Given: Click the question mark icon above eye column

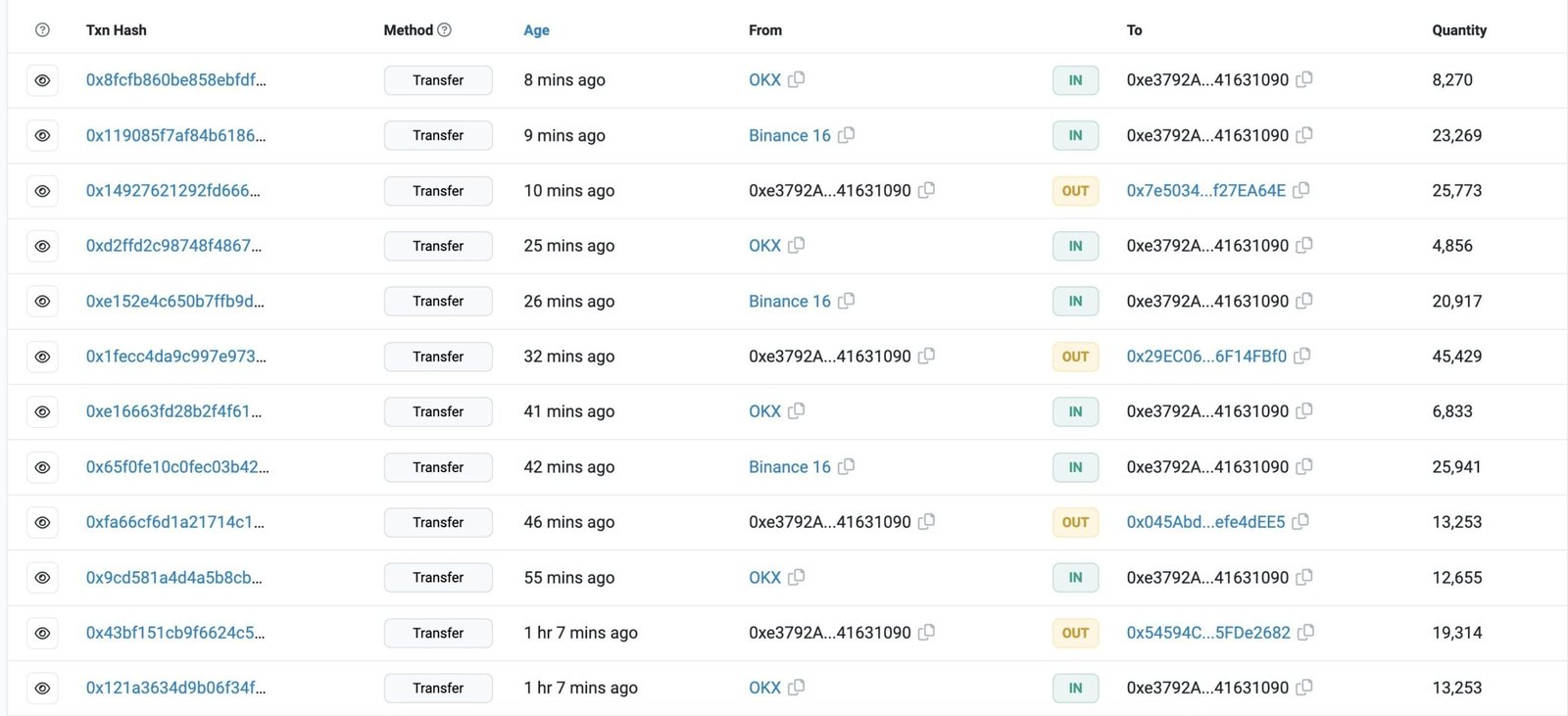Looking at the screenshot, I should click(42, 30).
